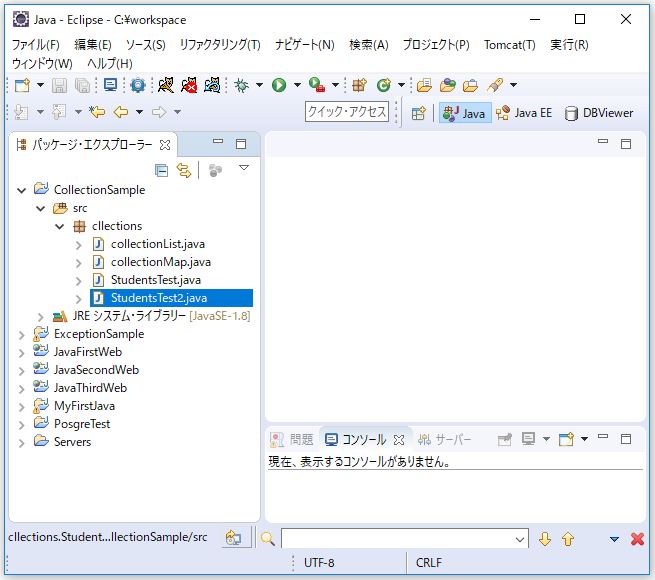Expand the JRE System Library node
655x580 pixels.
click(x=41, y=317)
